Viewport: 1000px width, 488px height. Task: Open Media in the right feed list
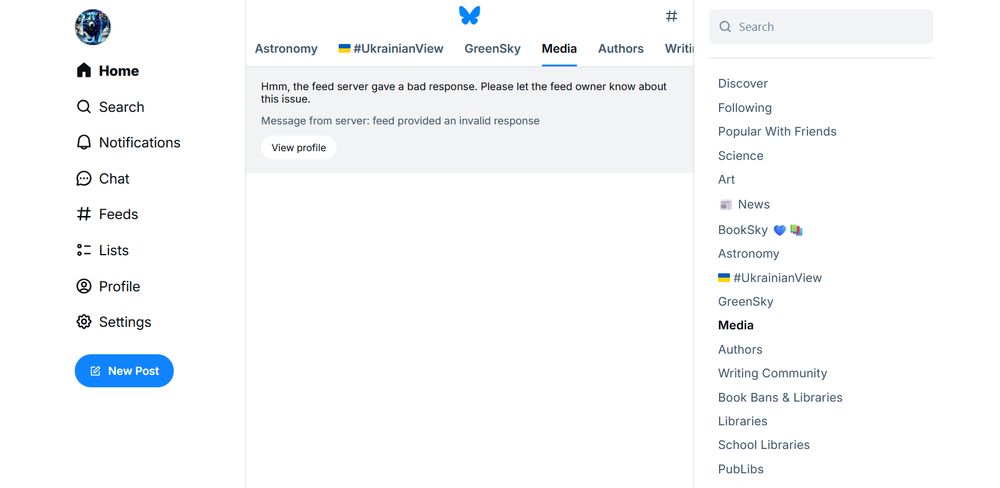click(x=736, y=325)
